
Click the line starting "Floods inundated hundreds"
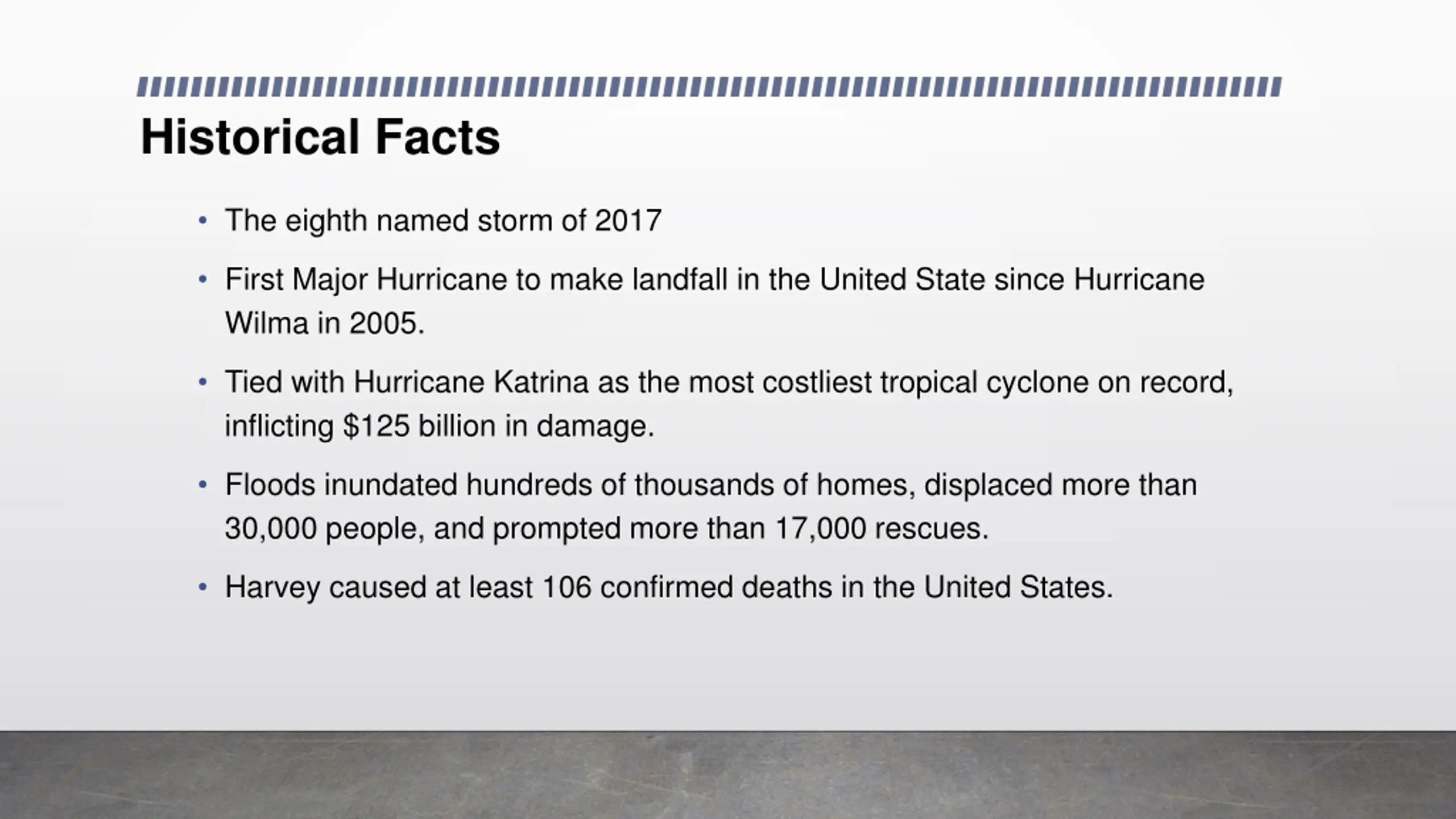point(711,485)
